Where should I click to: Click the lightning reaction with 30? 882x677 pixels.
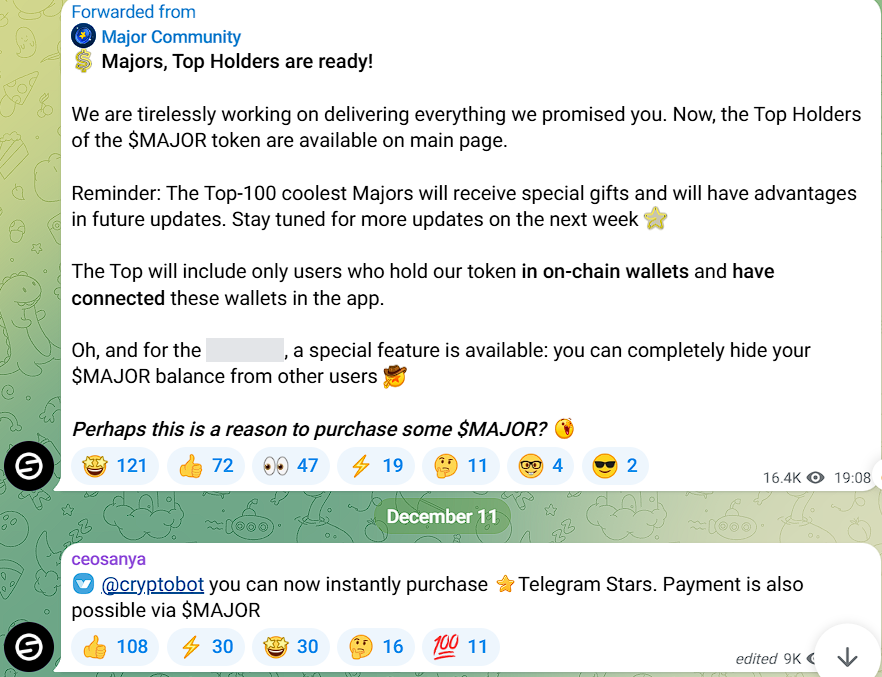point(206,647)
